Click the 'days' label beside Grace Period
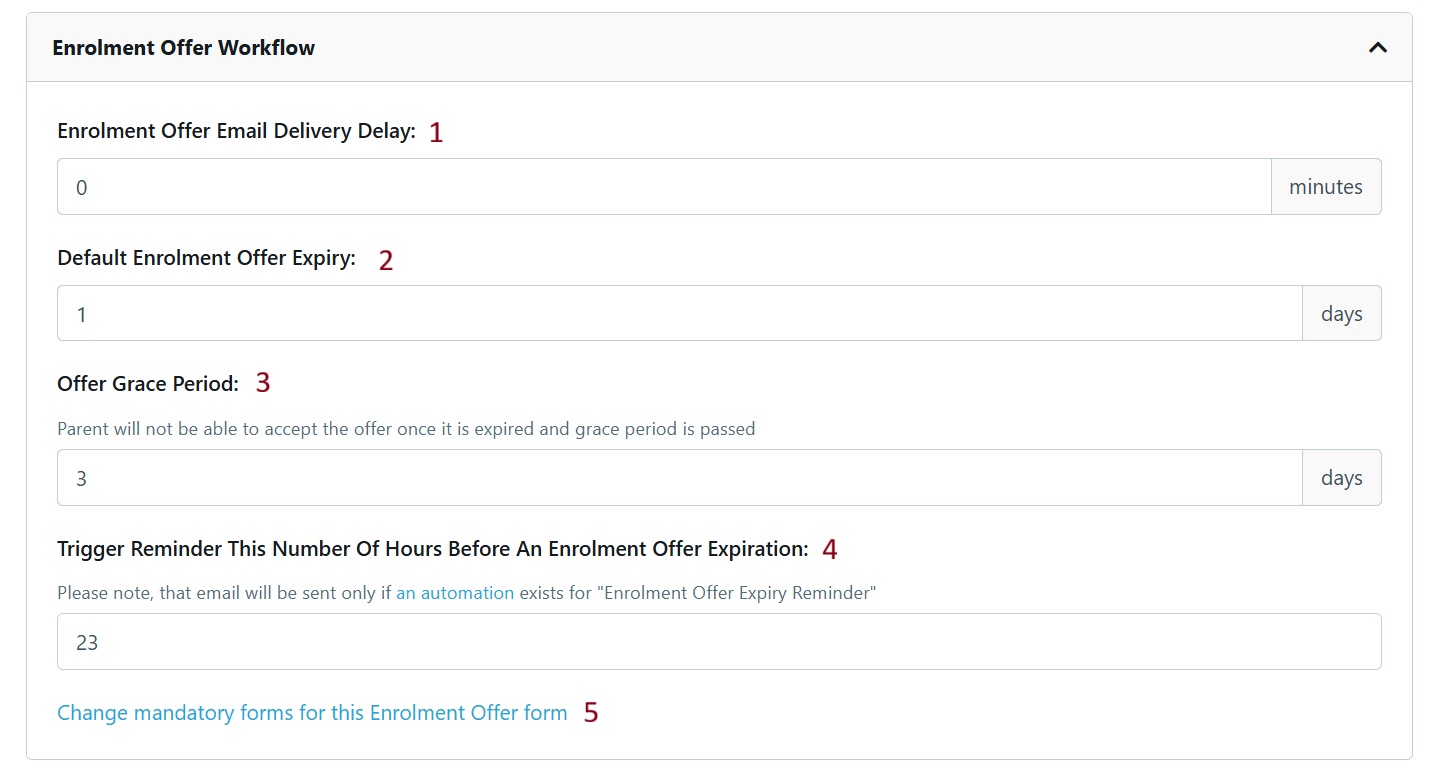This screenshot has width=1438, height=769. point(1341,477)
